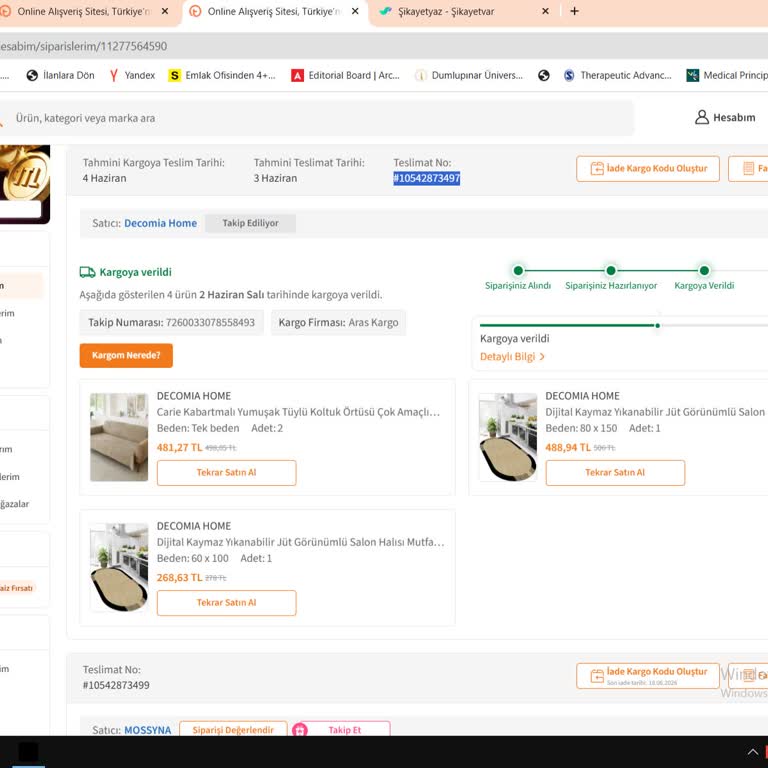This screenshot has width=768, height=768.
Task: Click İade Kargo Kodu Oluştur for delivery #10542873499
Action: [x=648, y=676]
